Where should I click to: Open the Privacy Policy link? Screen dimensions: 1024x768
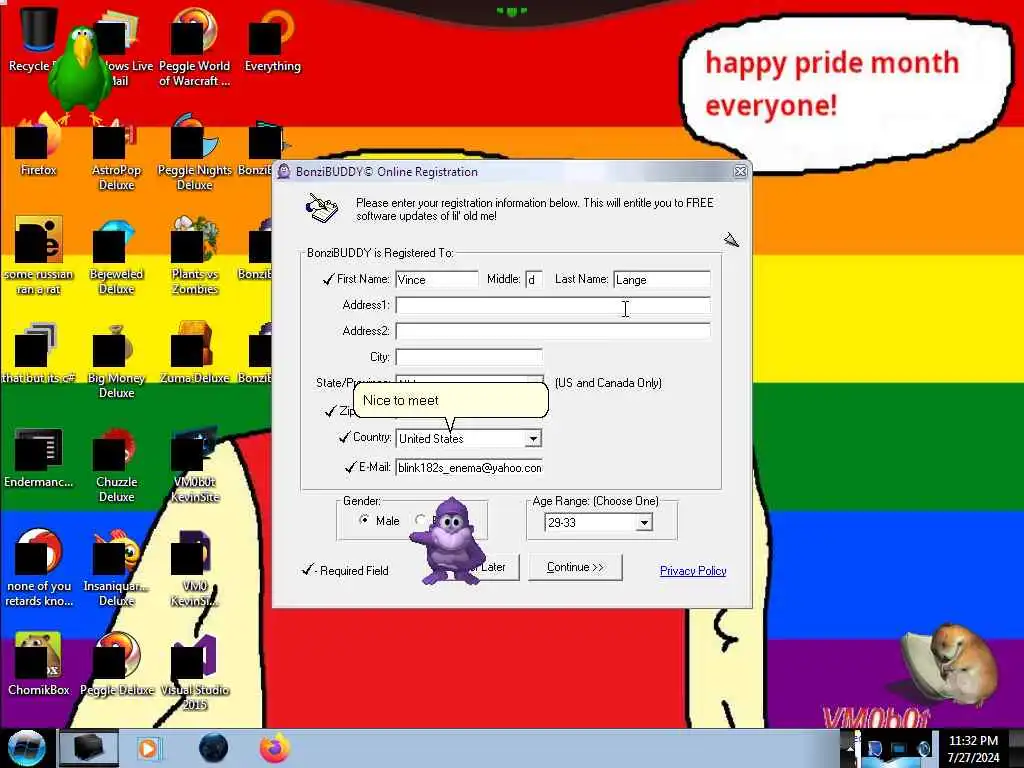(x=693, y=571)
